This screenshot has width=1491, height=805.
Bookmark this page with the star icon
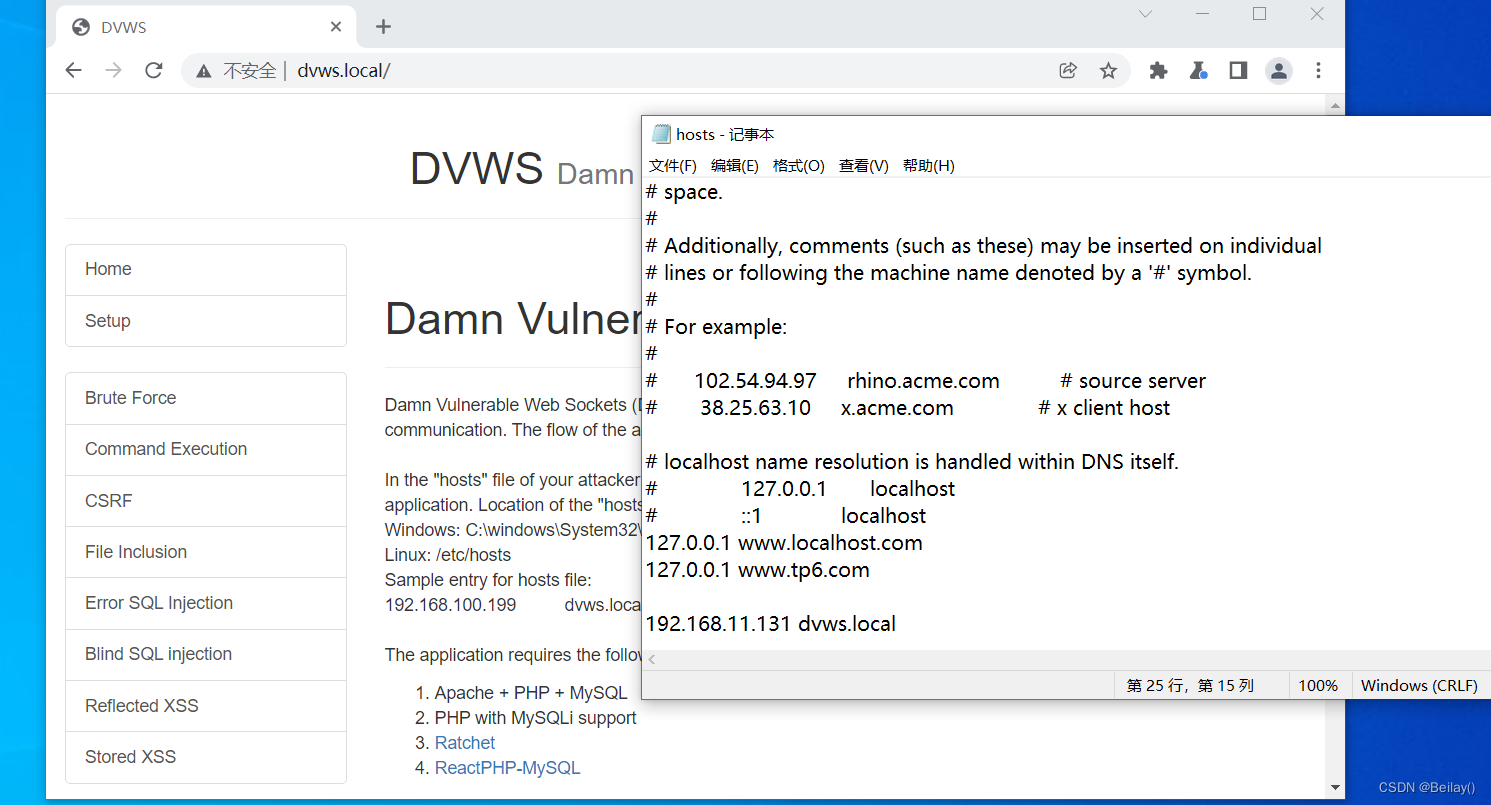[1108, 70]
